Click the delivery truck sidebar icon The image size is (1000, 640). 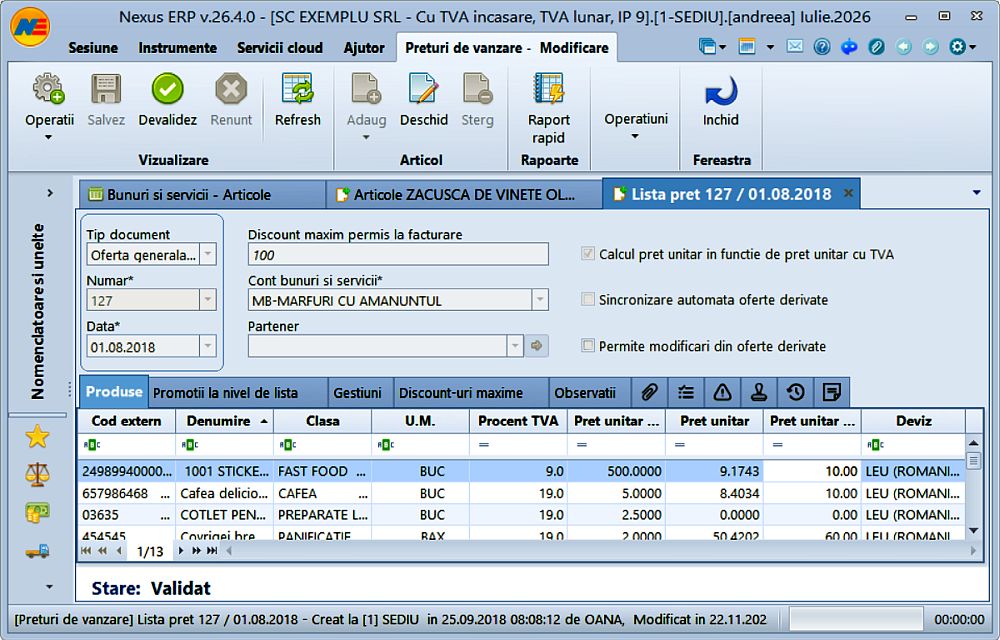coord(37,551)
